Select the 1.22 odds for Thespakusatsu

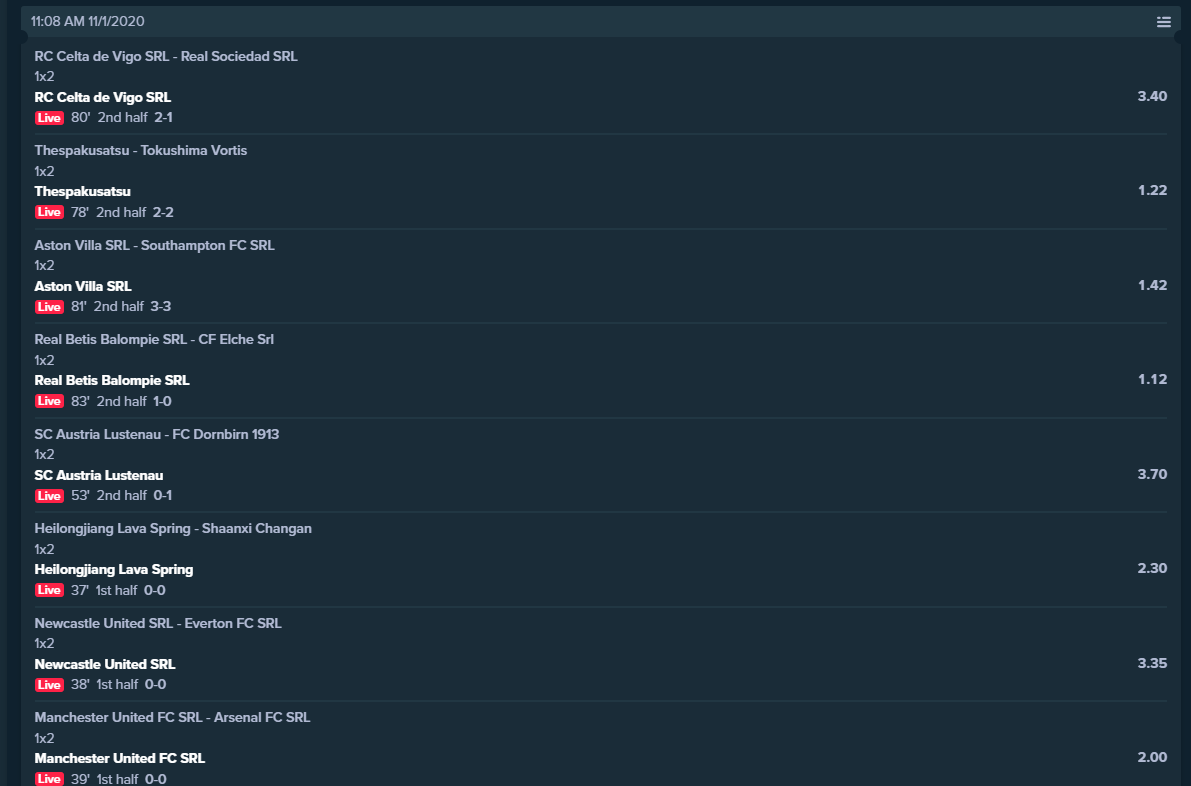coord(1152,191)
